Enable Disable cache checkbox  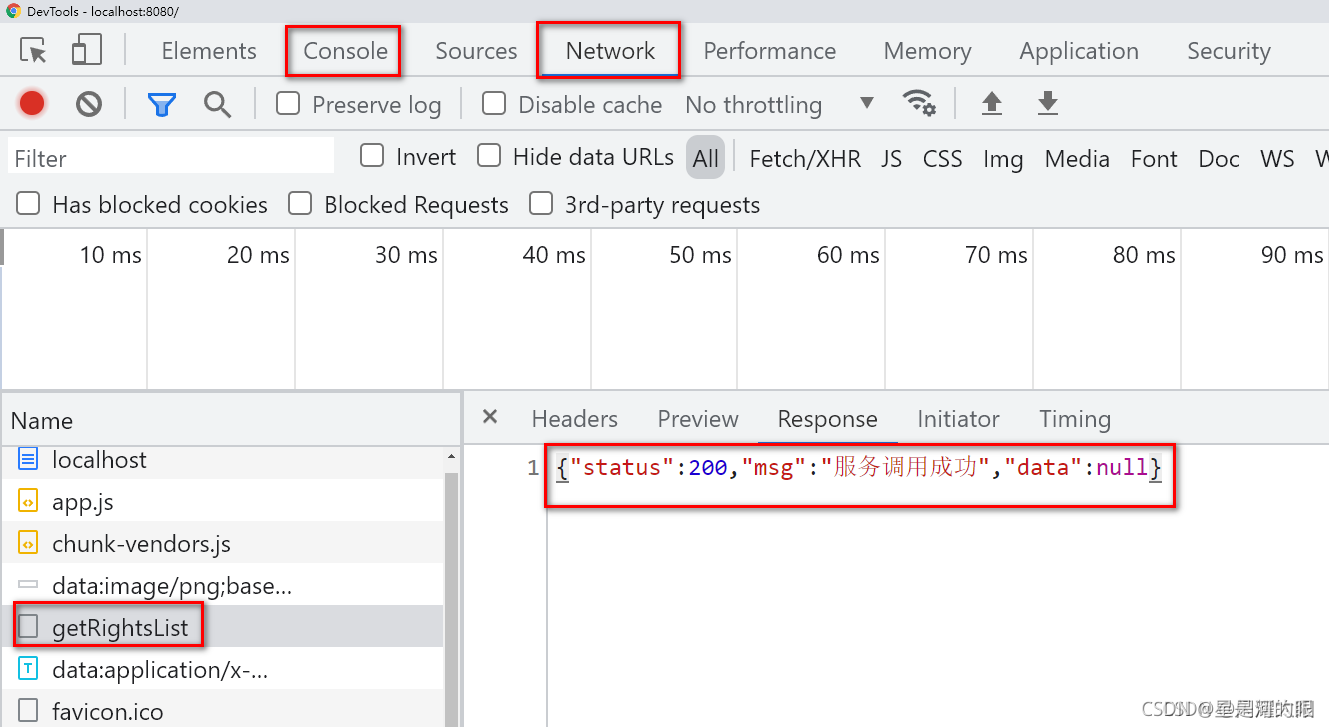[494, 103]
